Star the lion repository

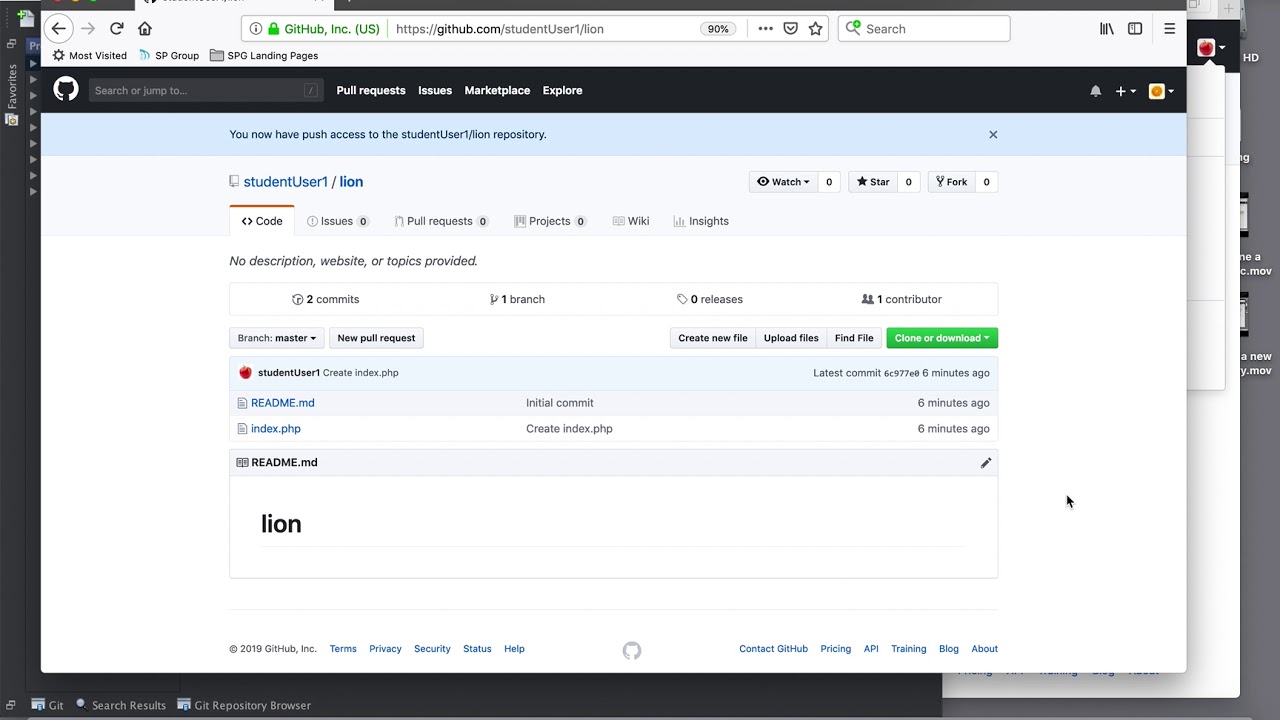[x=873, y=182]
